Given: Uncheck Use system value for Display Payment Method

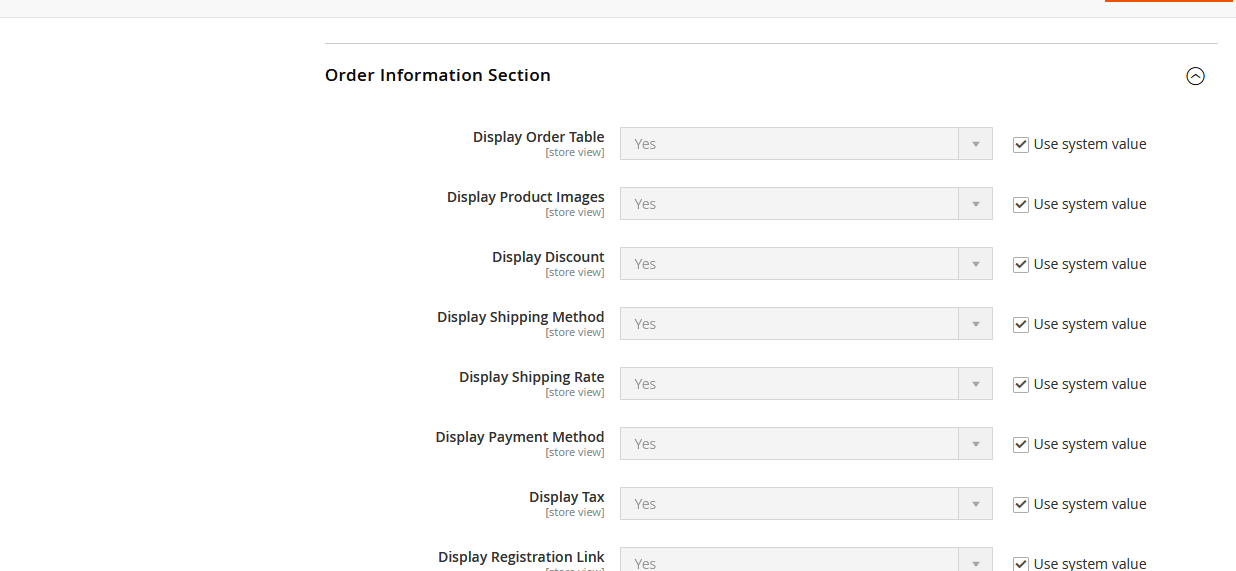Looking at the screenshot, I should coord(1021,444).
